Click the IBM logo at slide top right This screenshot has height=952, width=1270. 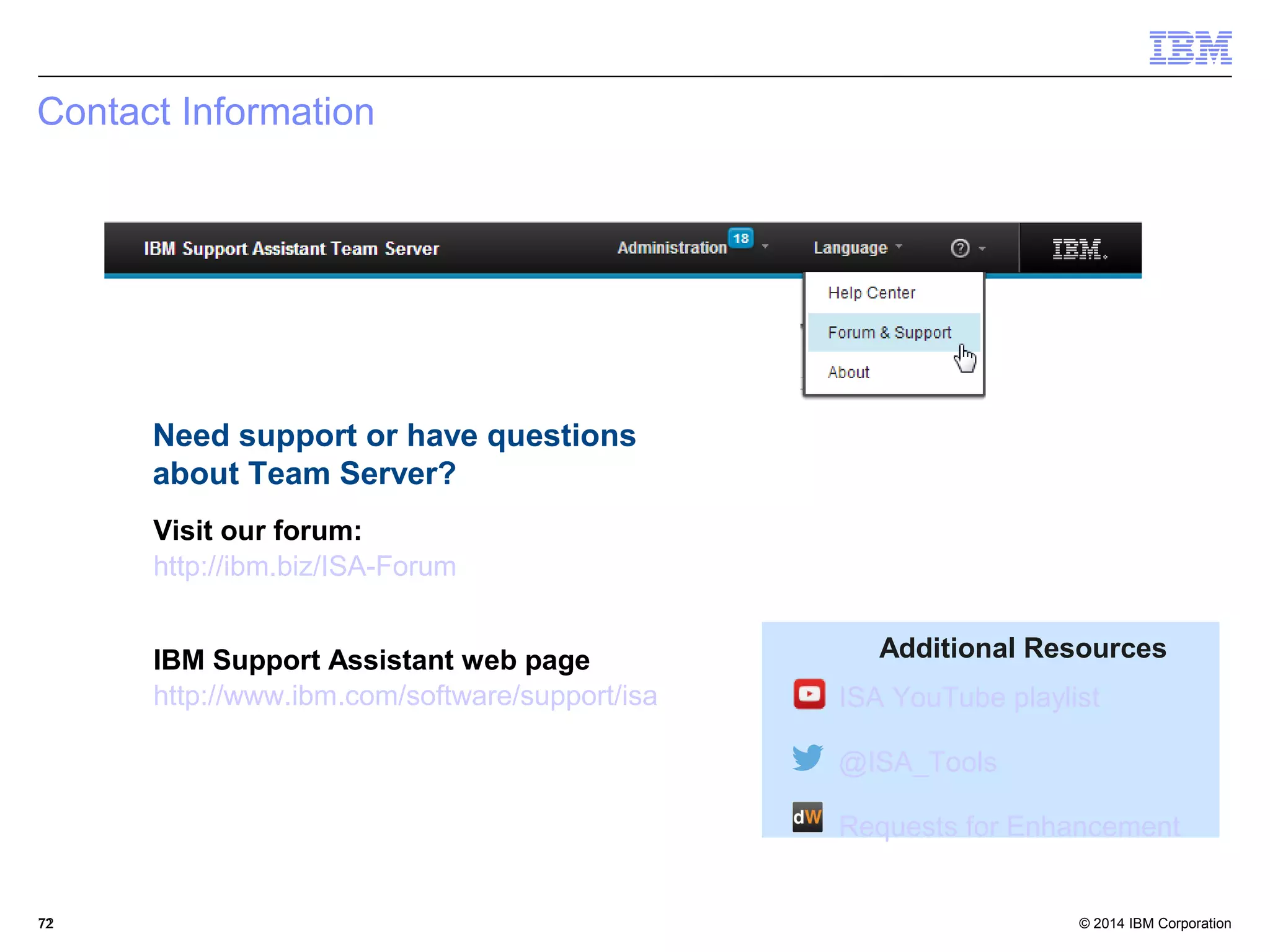click(1191, 48)
